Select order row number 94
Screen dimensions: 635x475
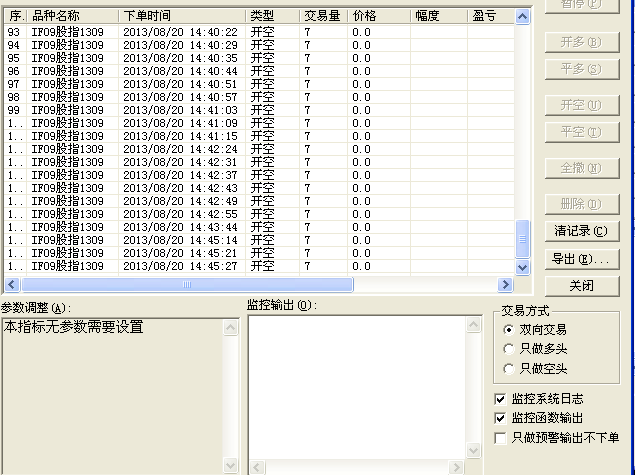259,45
